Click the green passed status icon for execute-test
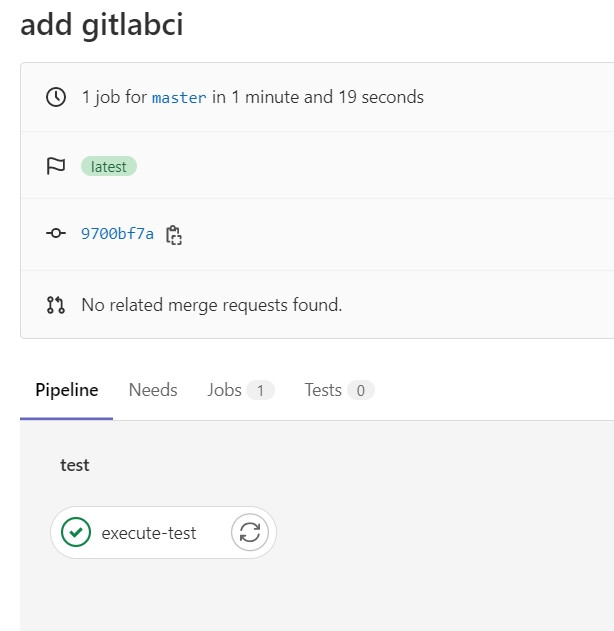This screenshot has width=614, height=631. [76, 532]
